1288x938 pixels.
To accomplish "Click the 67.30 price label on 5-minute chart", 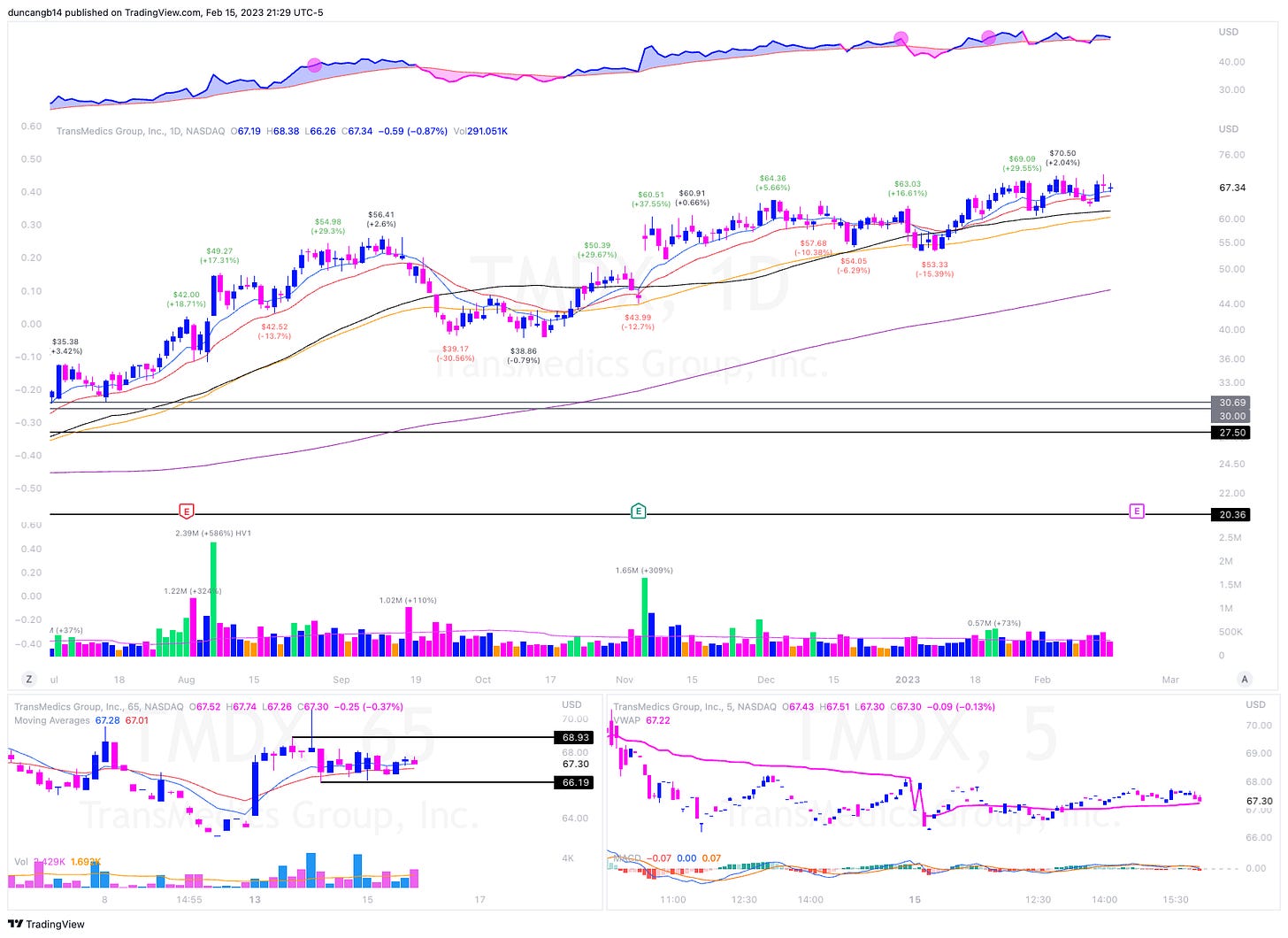I will click(1260, 801).
